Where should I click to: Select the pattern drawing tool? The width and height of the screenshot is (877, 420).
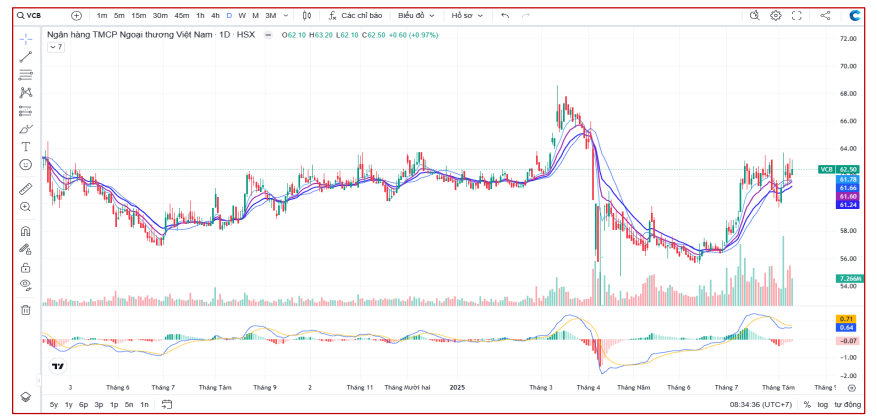tap(26, 93)
